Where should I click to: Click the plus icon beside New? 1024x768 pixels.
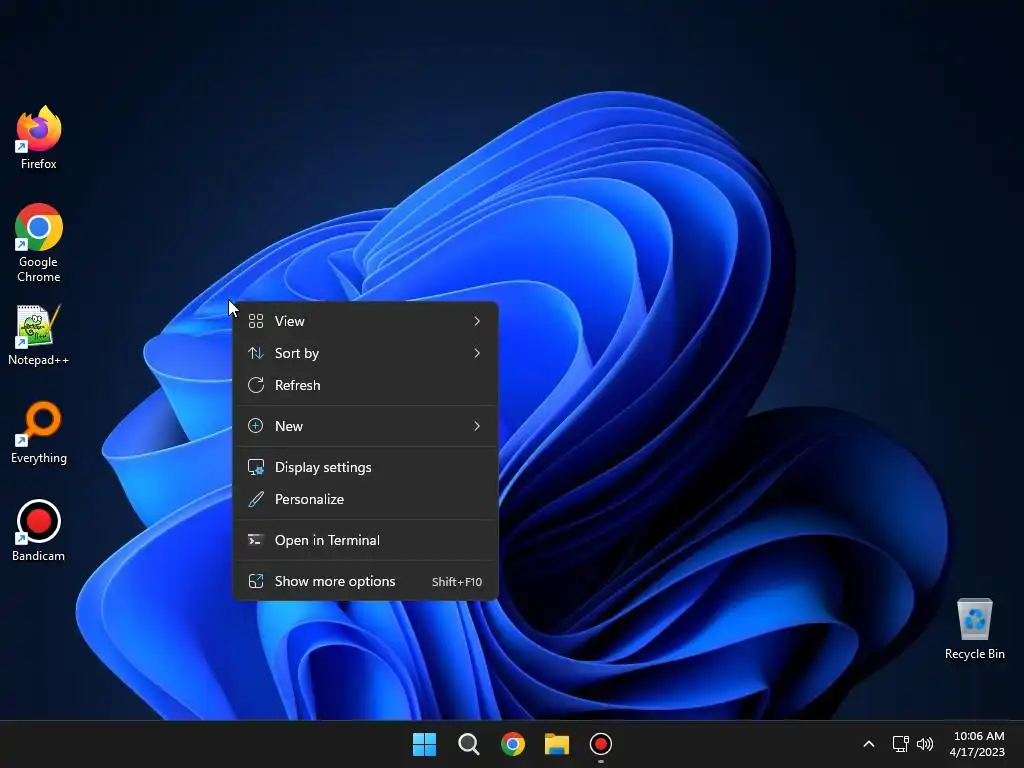coord(256,426)
